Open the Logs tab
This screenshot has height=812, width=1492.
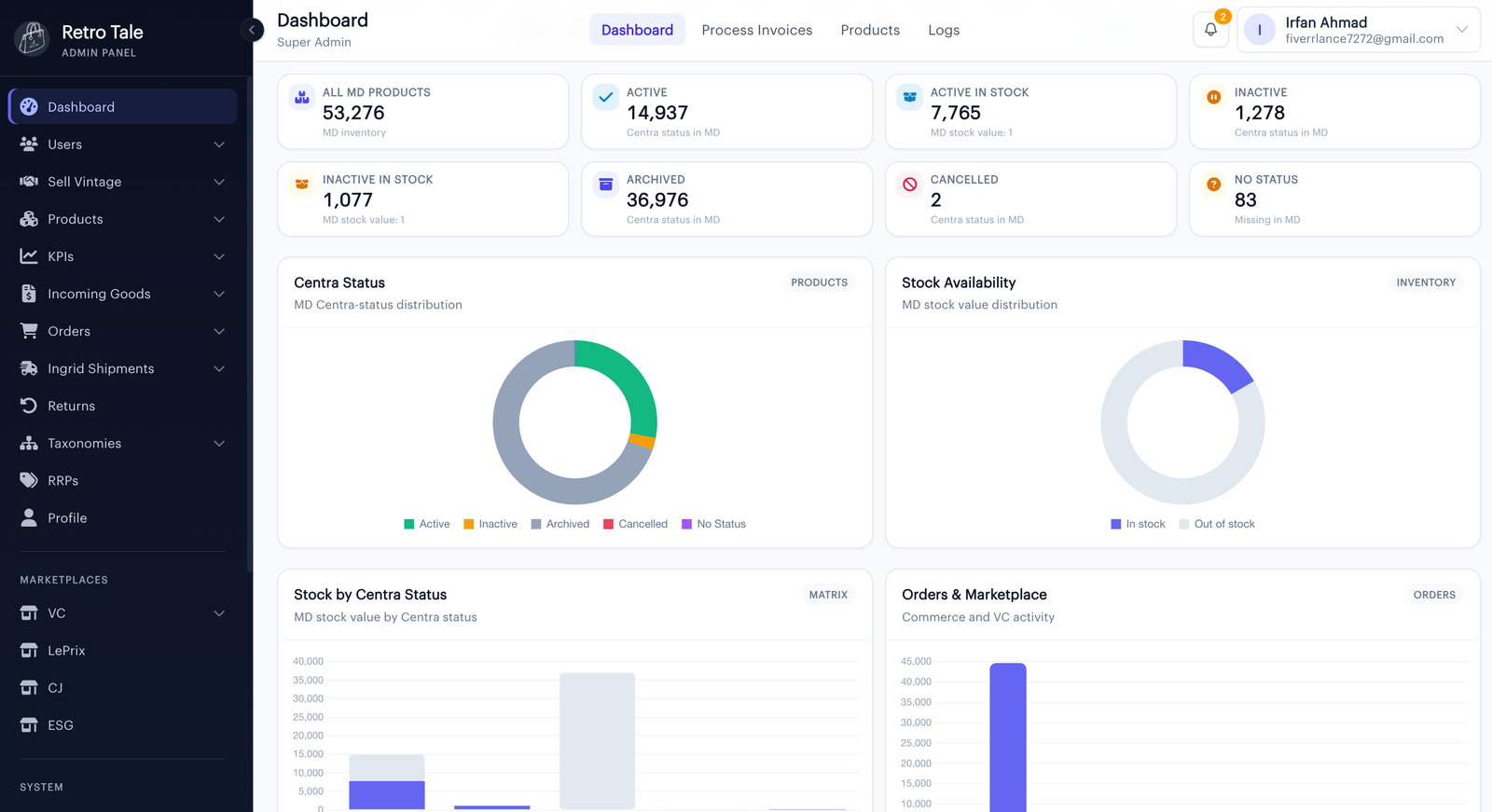[x=944, y=30]
